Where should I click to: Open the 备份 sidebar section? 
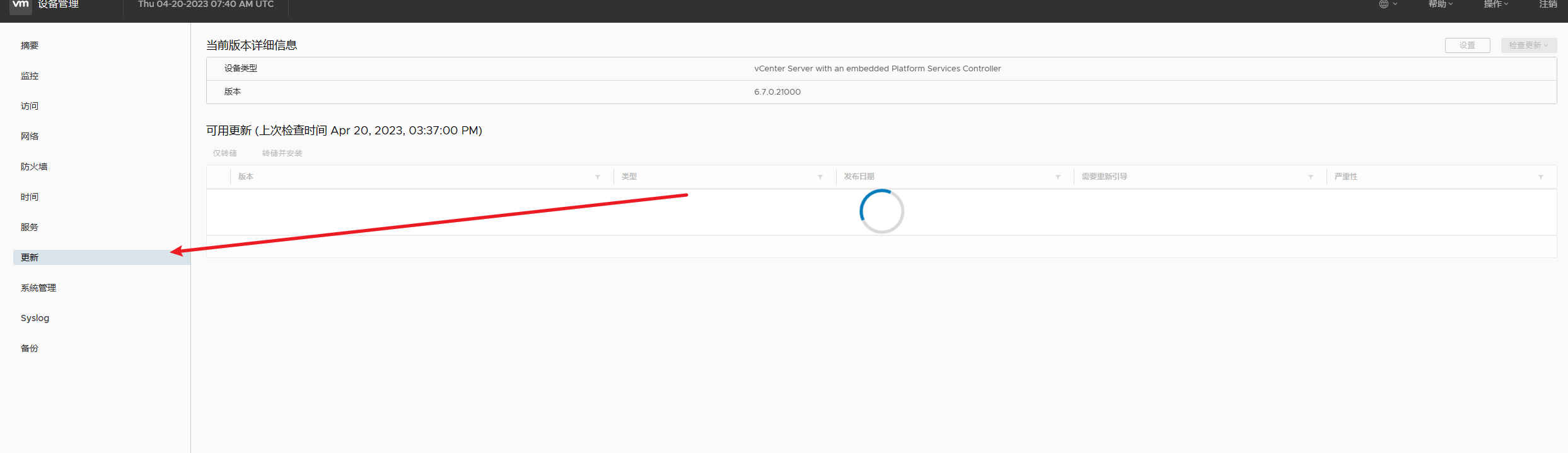30,348
